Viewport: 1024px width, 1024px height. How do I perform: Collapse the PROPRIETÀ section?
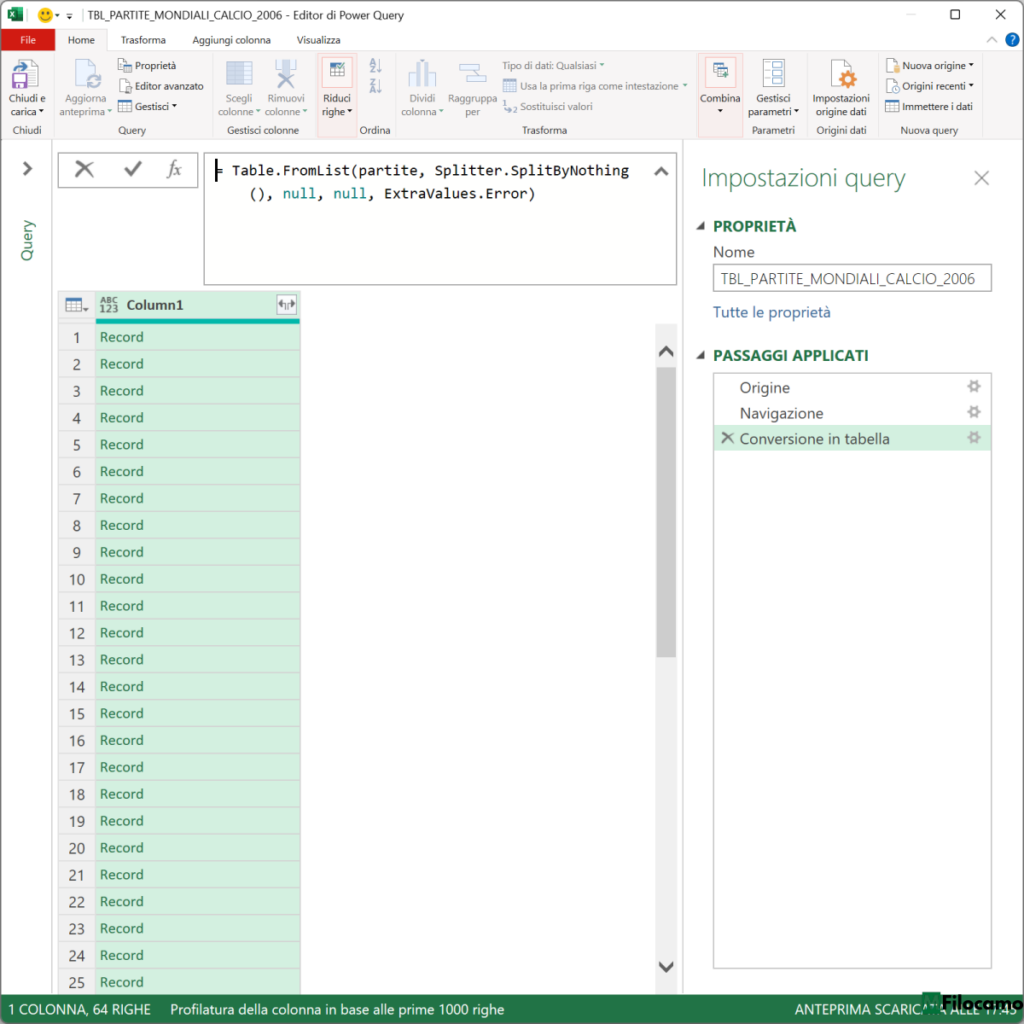[x=701, y=226]
